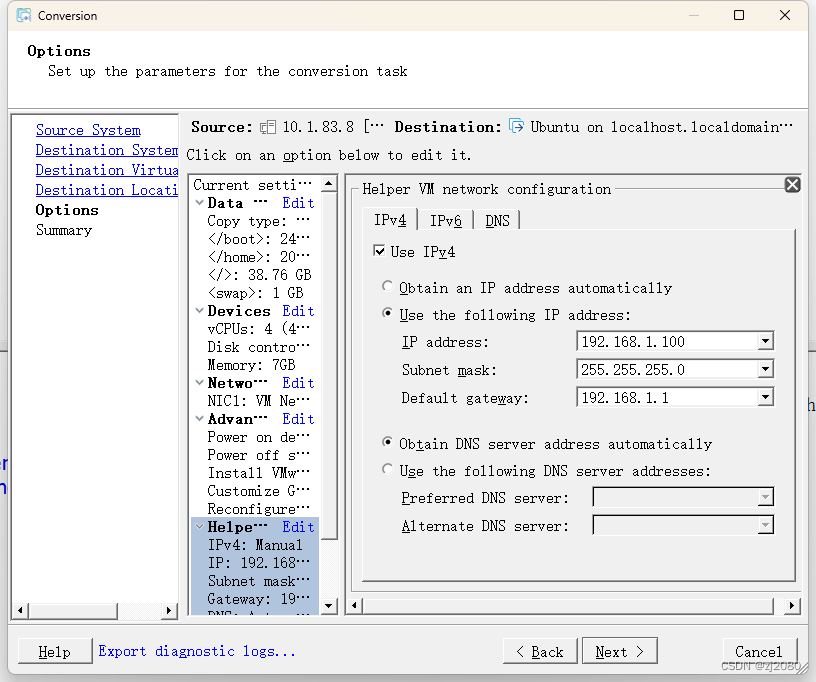The width and height of the screenshot is (816, 682).
Task: Collapse the Helper VM settings section
Action: point(199,526)
